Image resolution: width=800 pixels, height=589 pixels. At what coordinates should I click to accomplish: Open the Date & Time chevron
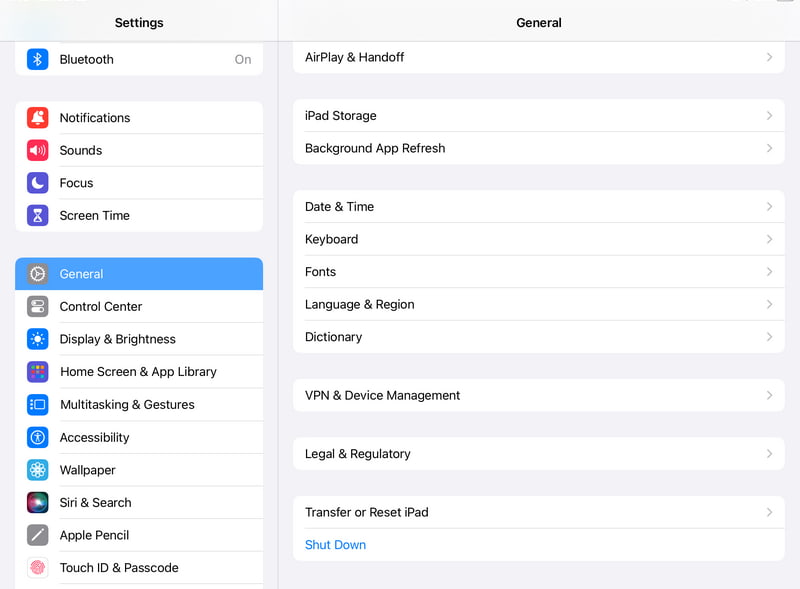769,207
